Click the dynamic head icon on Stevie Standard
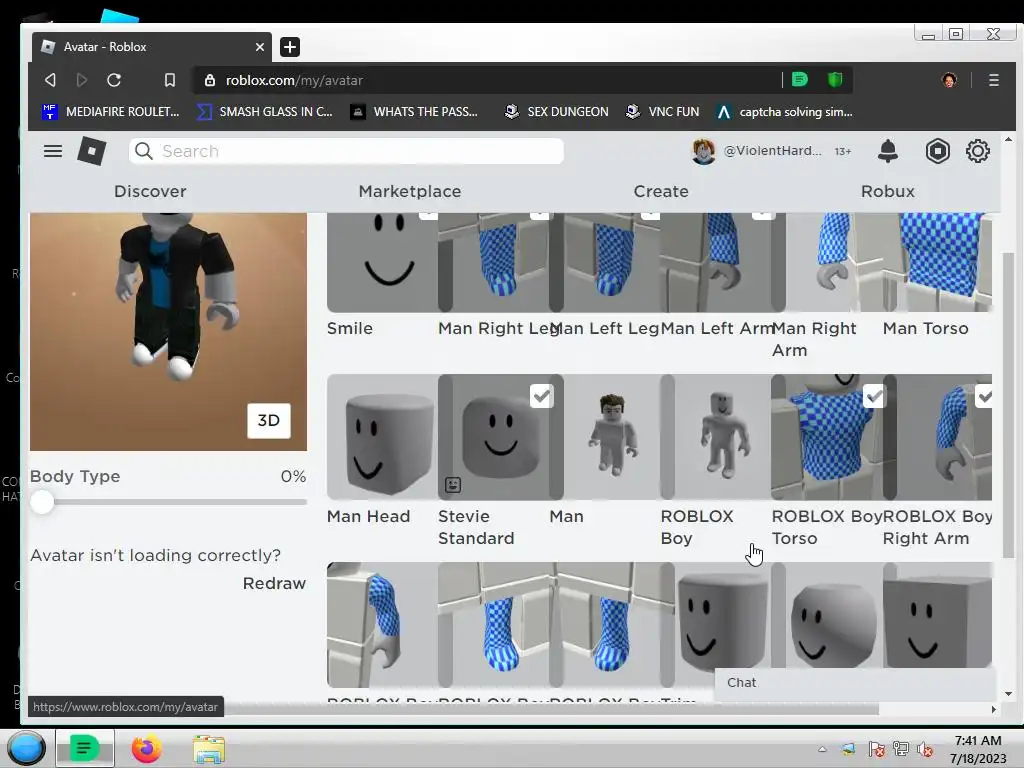The width and height of the screenshot is (1024, 768). point(453,485)
